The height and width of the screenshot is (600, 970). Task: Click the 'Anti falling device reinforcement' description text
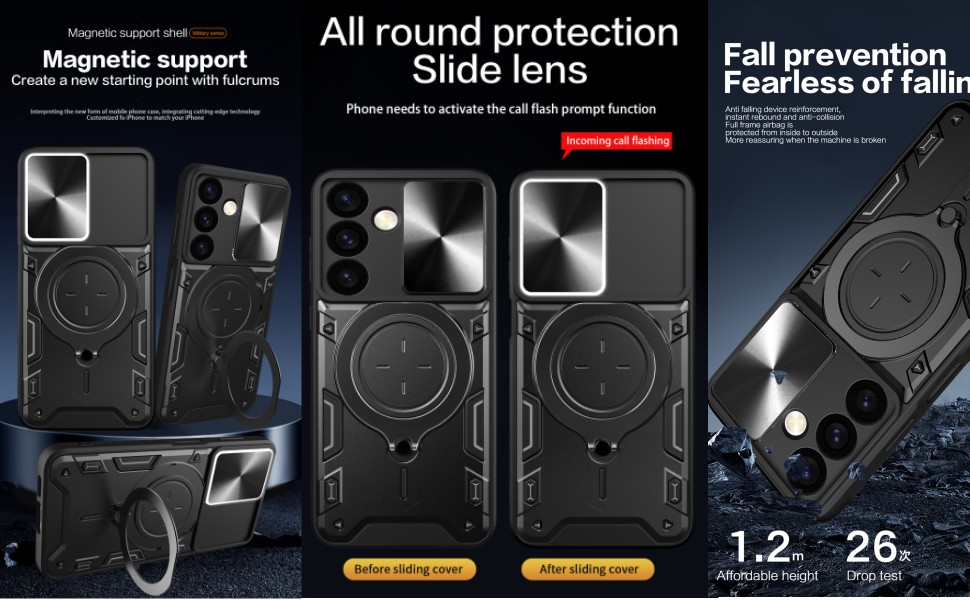805,125
